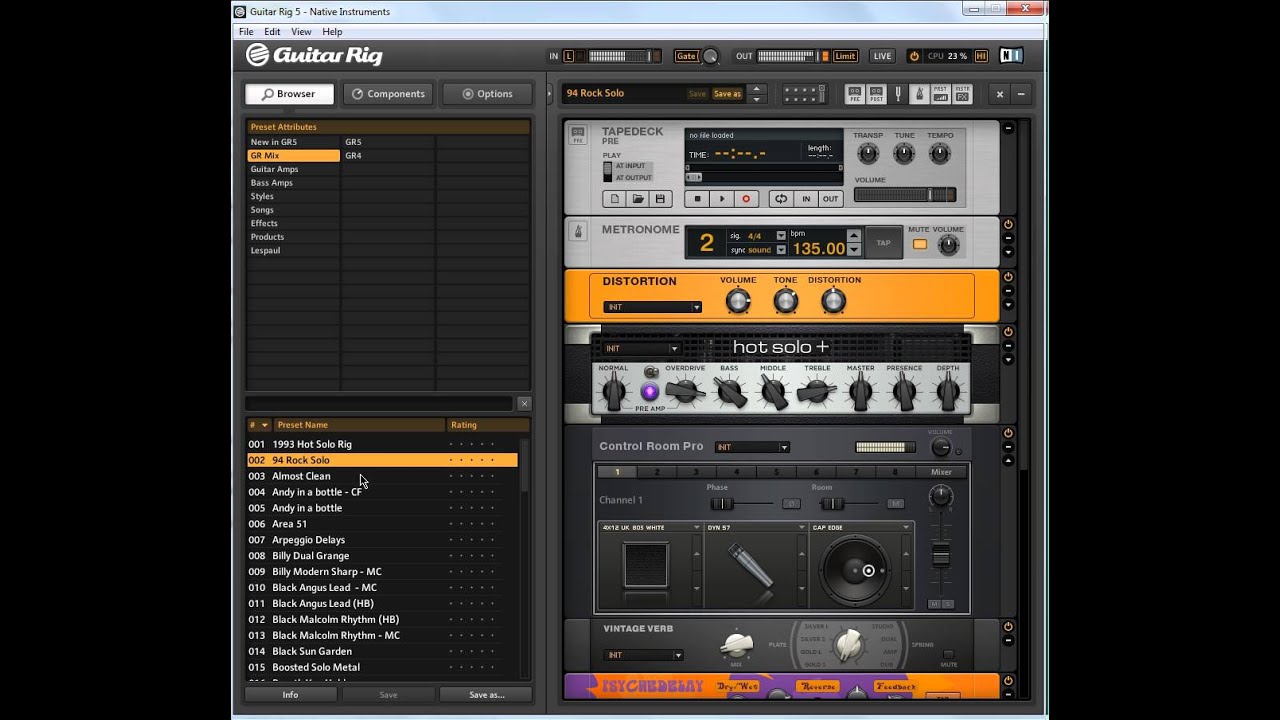Open the virtual rig kontrol dots icon
The image size is (1280, 720).
804,94
